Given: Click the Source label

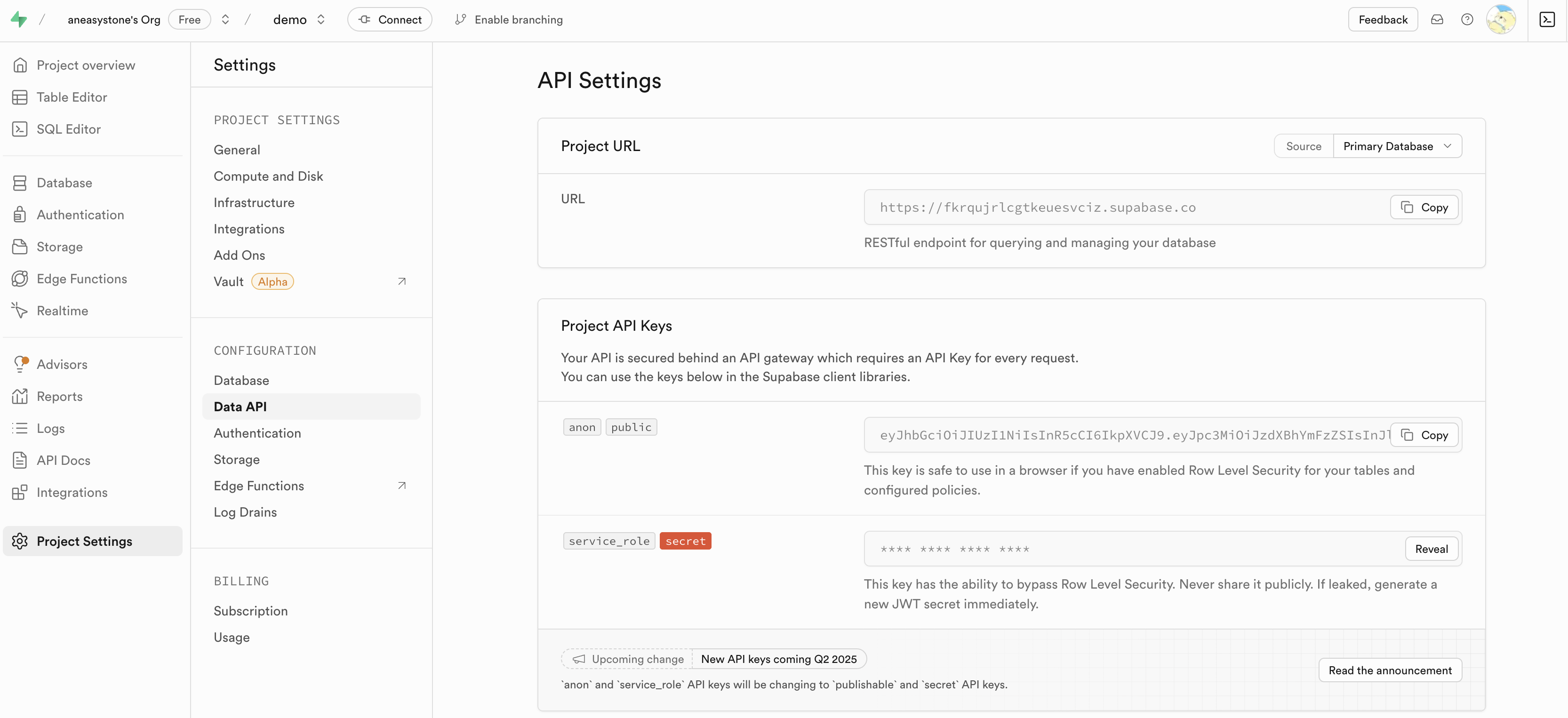Looking at the screenshot, I should click(1304, 146).
